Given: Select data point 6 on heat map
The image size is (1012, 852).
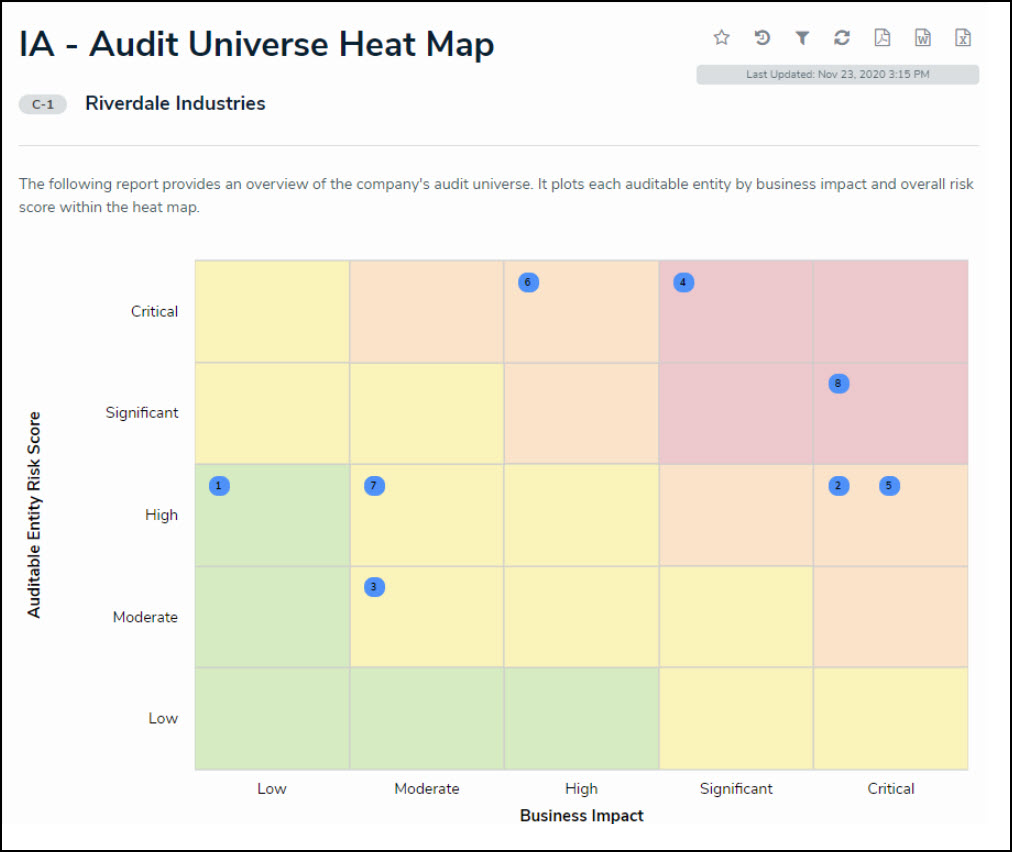Looking at the screenshot, I should pos(528,282).
